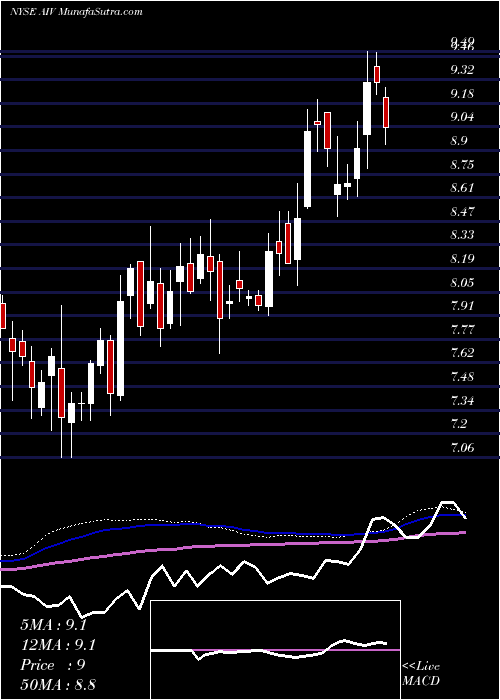Click the <<Live MACD label

[x=421, y=674]
